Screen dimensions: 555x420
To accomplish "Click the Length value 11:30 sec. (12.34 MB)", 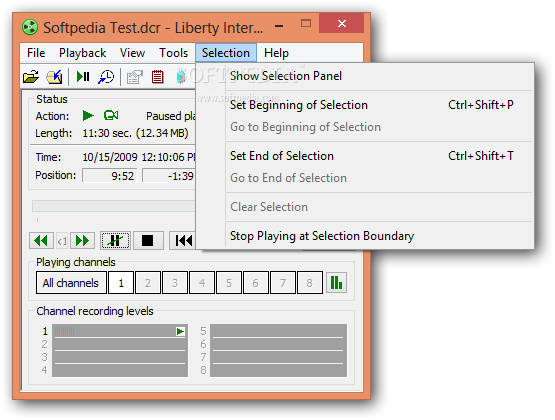I will click(x=136, y=133).
